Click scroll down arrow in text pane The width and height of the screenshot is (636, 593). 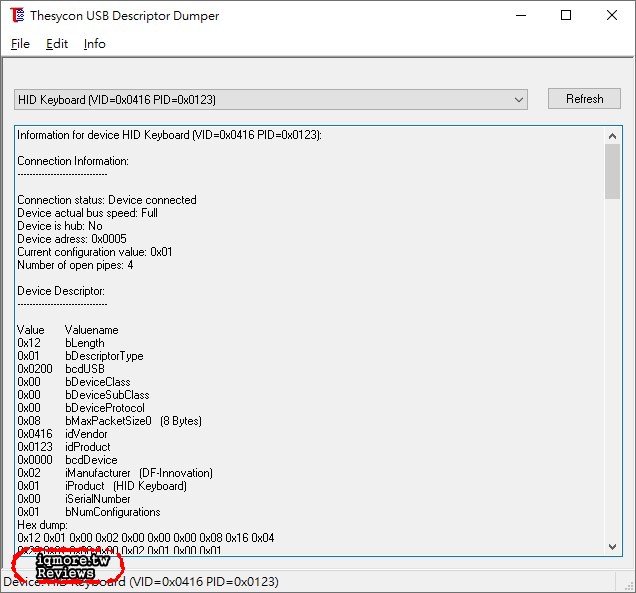click(612, 547)
